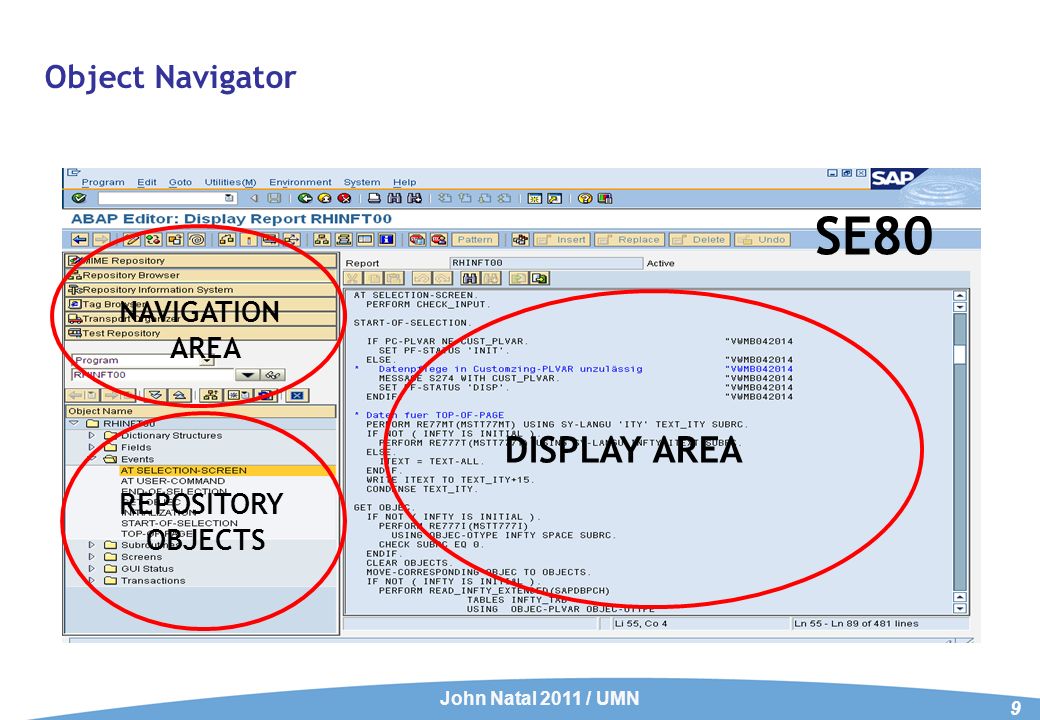The image size is (1040, 720).
Task: Open the Repository Browser
Action: point(201,275)
